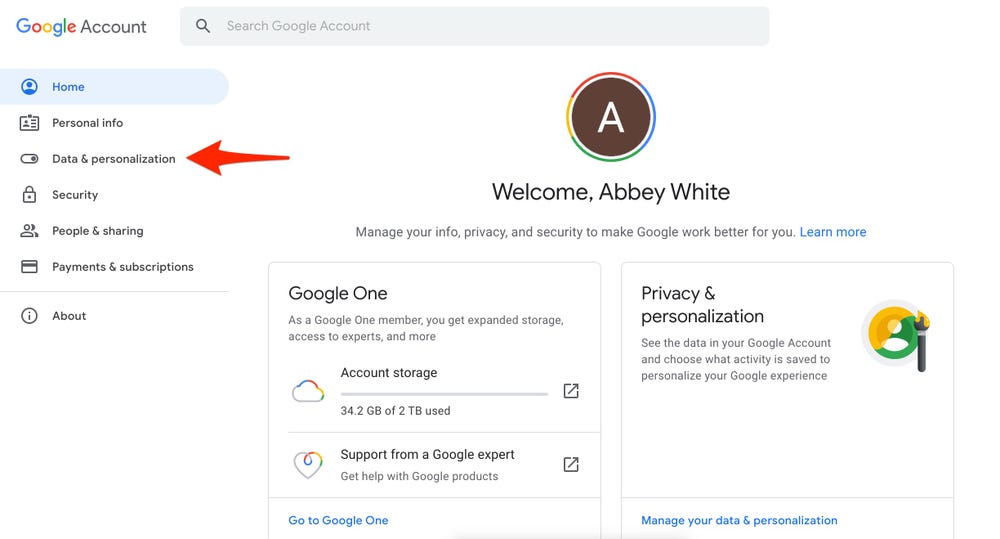This screenshot has width=1000, height=539.
Task: Click Manage your data & personalization link
Action: click(x=739, y=520)
